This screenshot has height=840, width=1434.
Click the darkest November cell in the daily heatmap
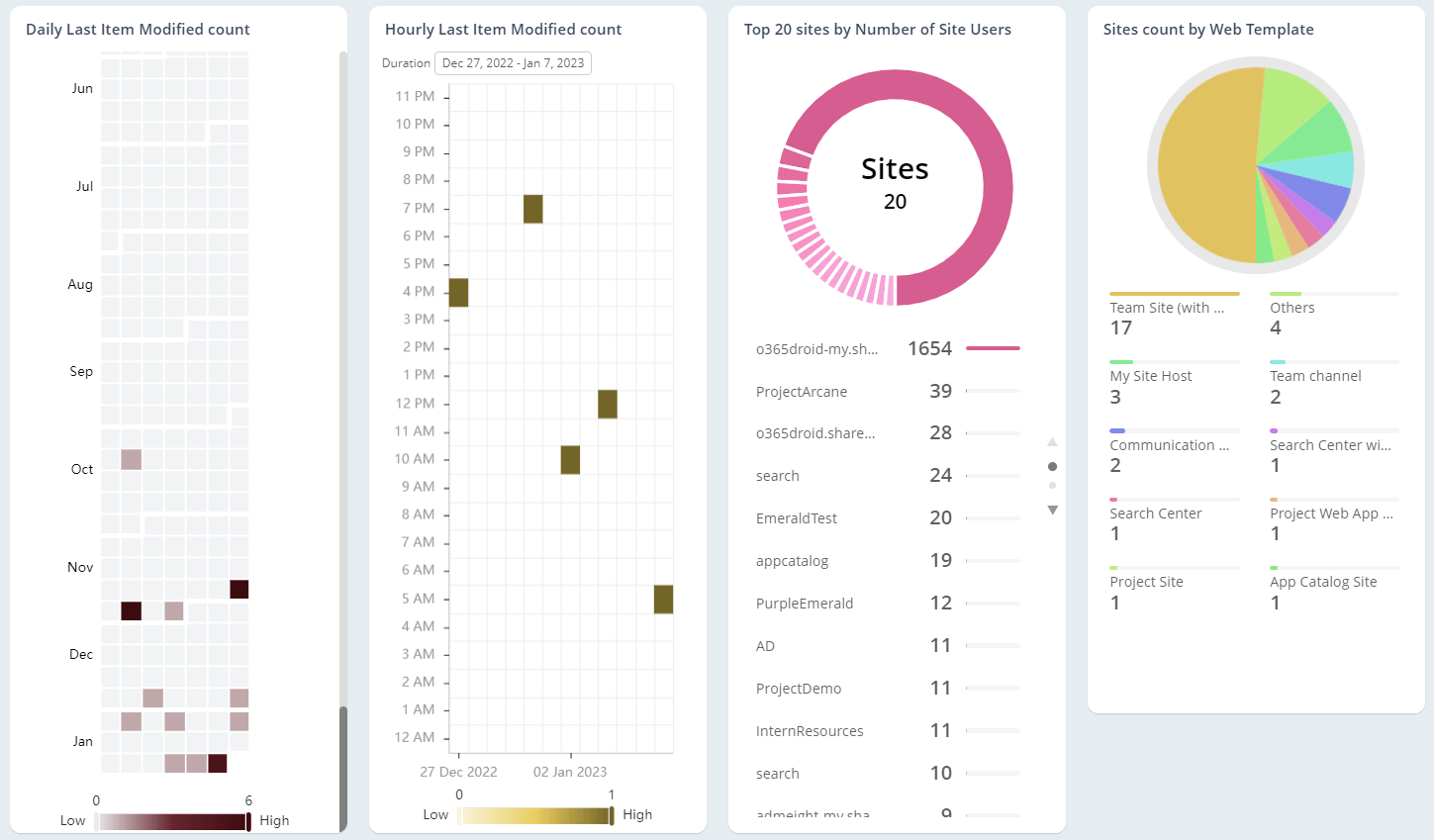click(x=238, y=589)
